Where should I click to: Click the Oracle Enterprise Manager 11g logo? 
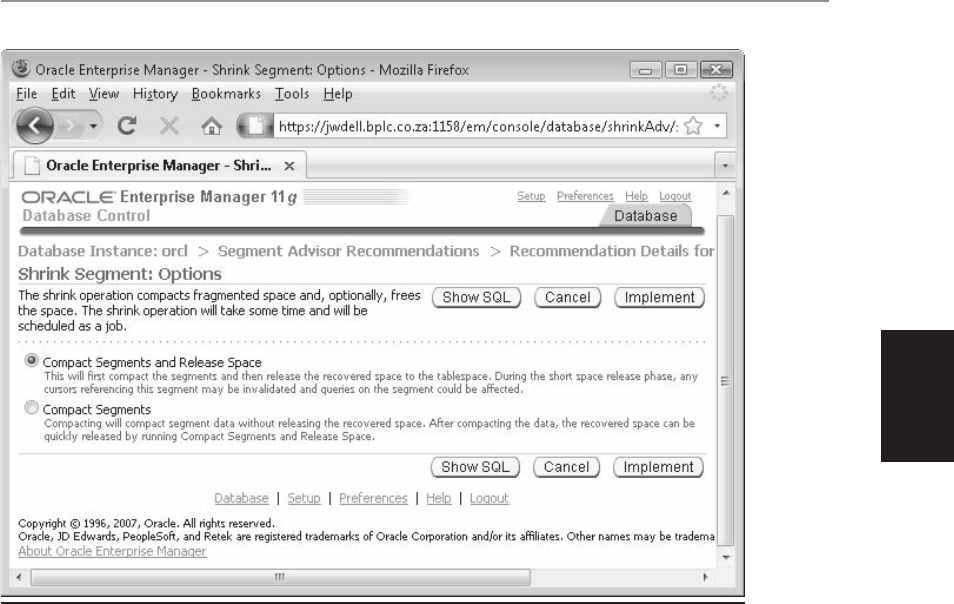pos(159,197)
